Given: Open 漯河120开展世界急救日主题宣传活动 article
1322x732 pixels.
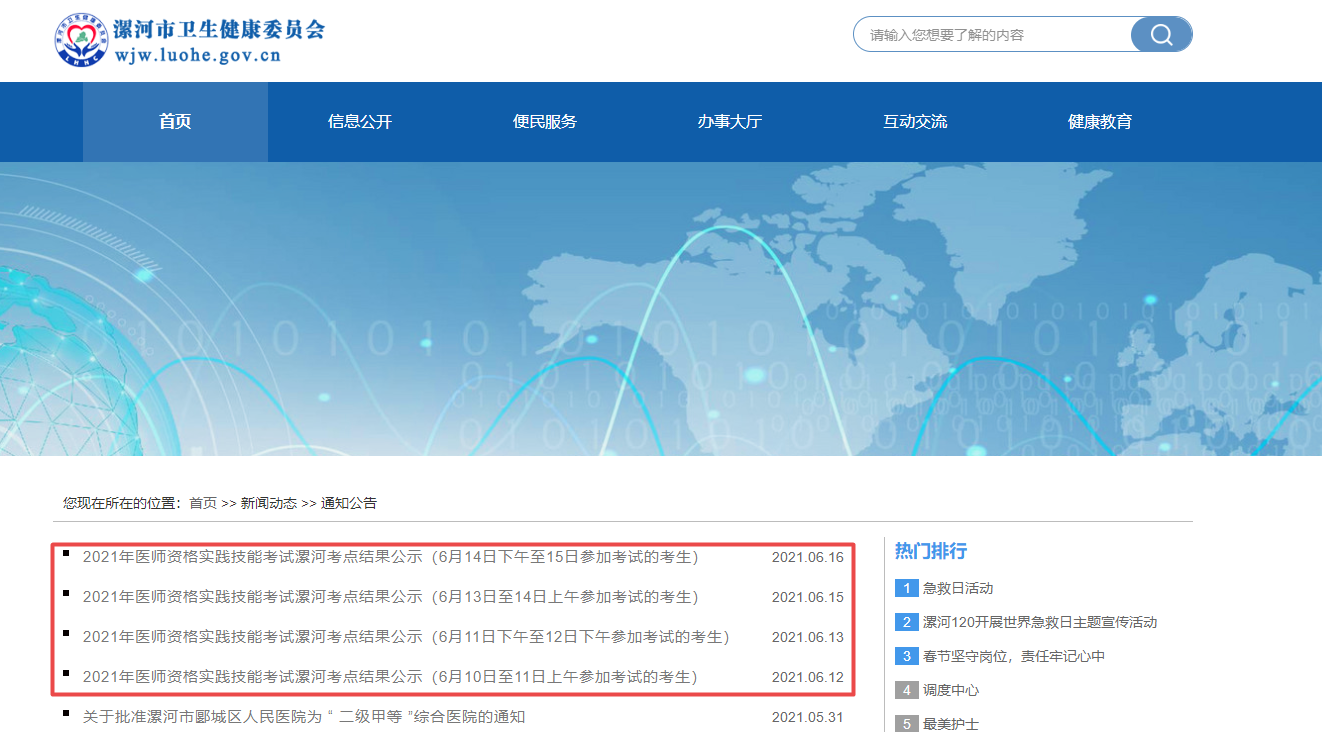Looking at the screenshot, I should click(1040, 622).
